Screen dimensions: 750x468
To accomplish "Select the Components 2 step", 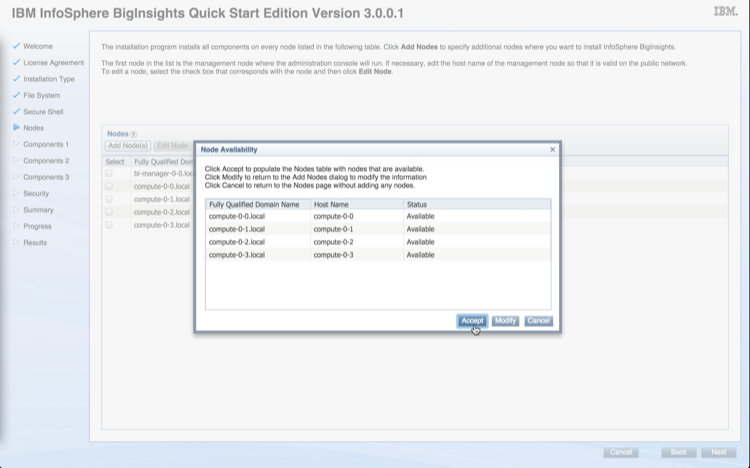I will [46, 161].
